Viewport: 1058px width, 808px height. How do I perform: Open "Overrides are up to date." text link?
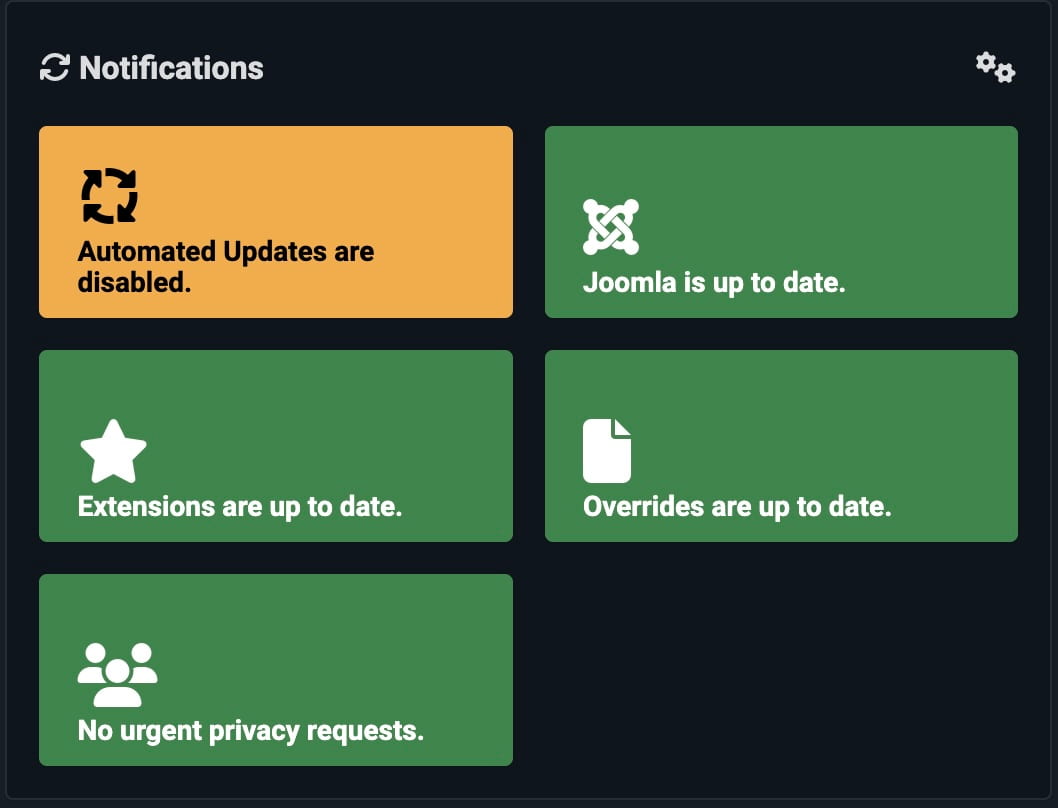click(x=737, y=506)
